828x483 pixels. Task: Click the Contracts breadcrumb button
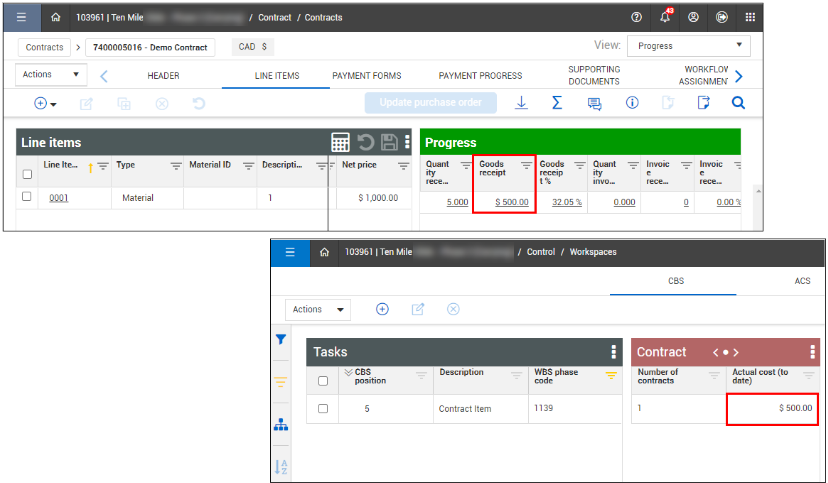[x=45, y=47]
